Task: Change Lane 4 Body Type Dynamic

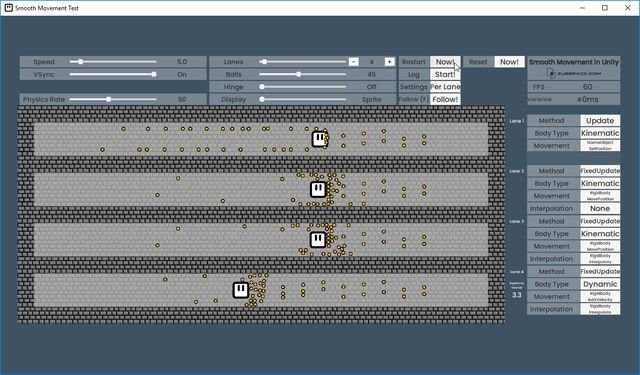Action: [600, 284]
